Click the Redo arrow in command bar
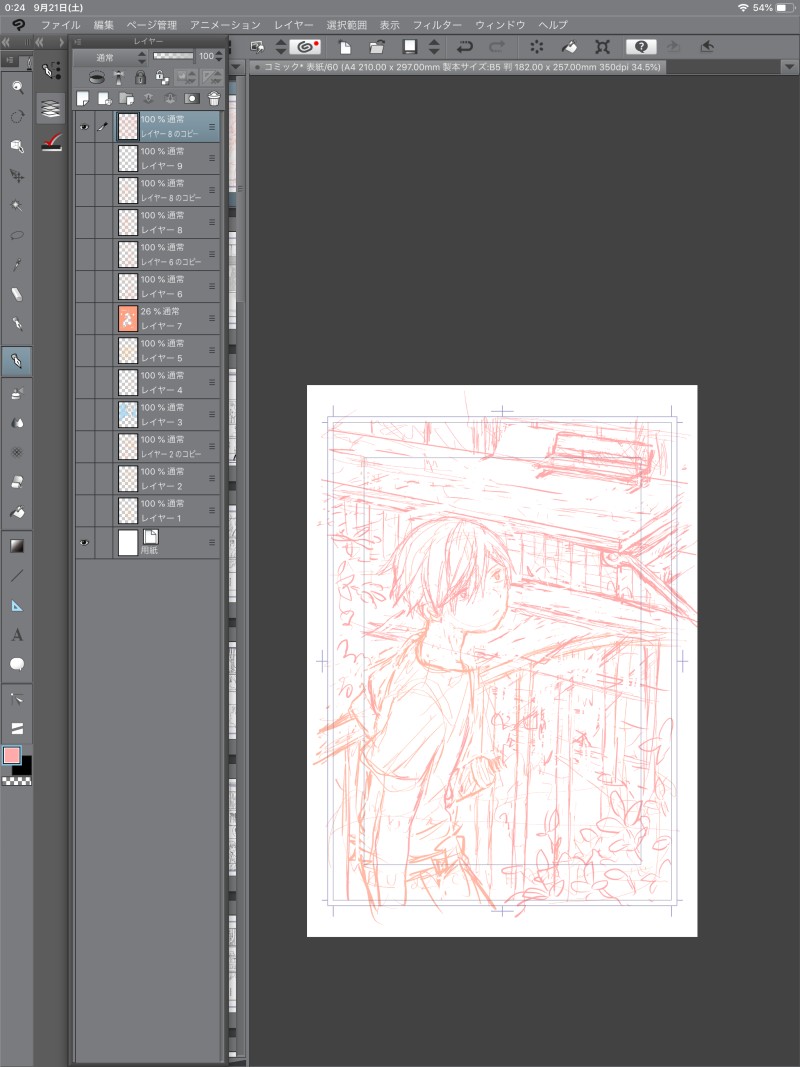Image resolution: width=800 pixels, height=1067 pixels. [497, 47]
